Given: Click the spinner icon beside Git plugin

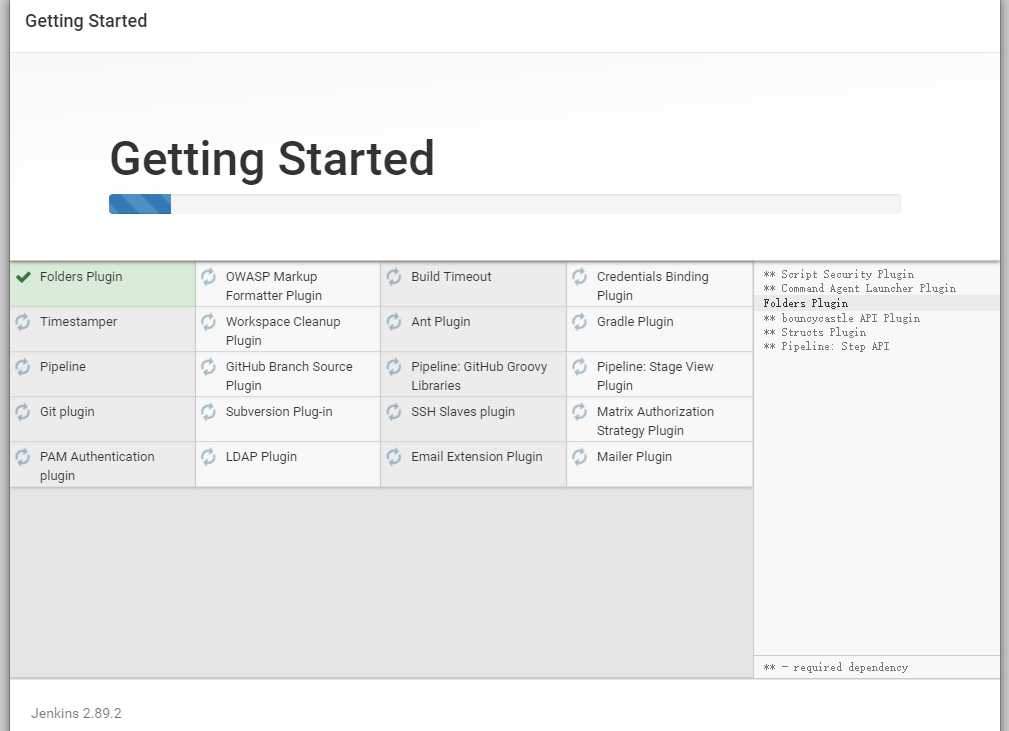Looking at the screenshot, I should coord(23,412).
